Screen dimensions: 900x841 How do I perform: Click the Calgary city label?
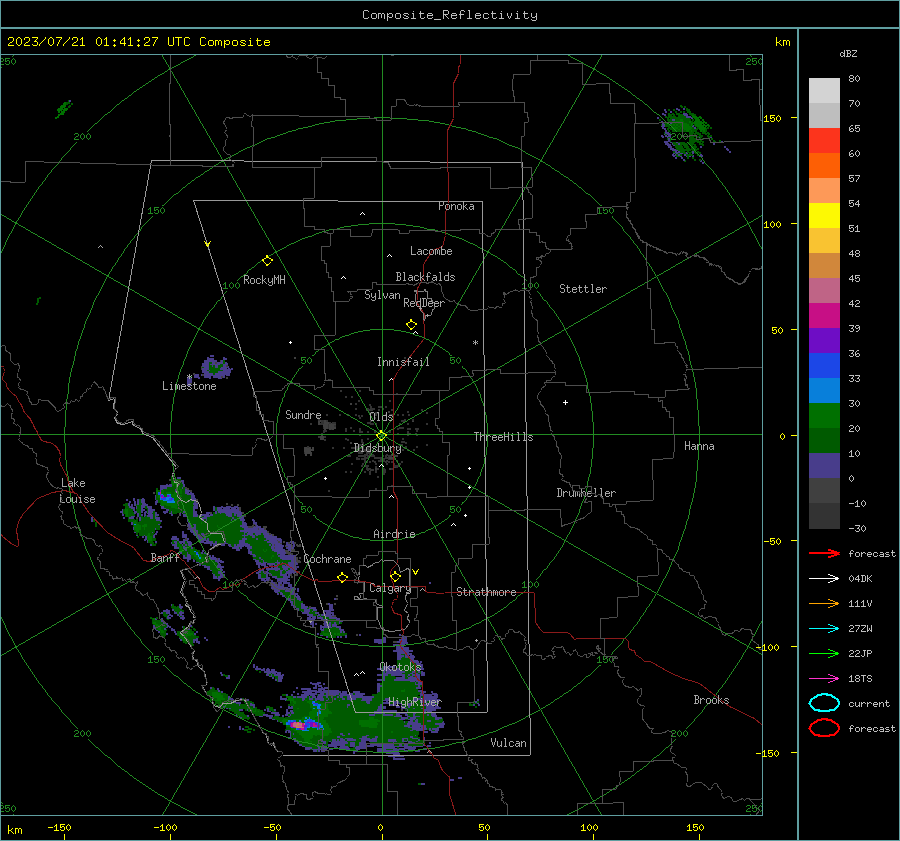click(x=390, y=588)
